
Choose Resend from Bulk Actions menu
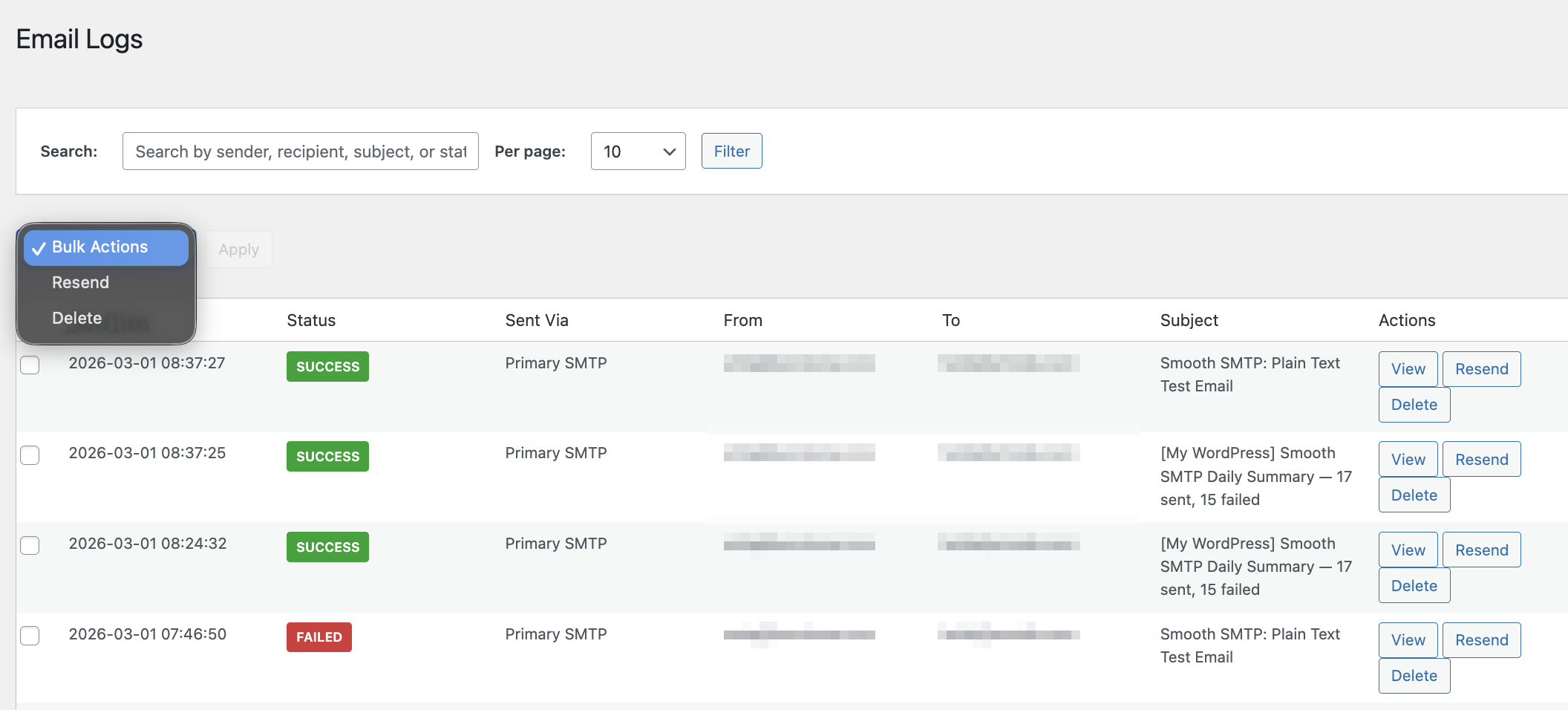pyautogui.click(x=80, y=282)
